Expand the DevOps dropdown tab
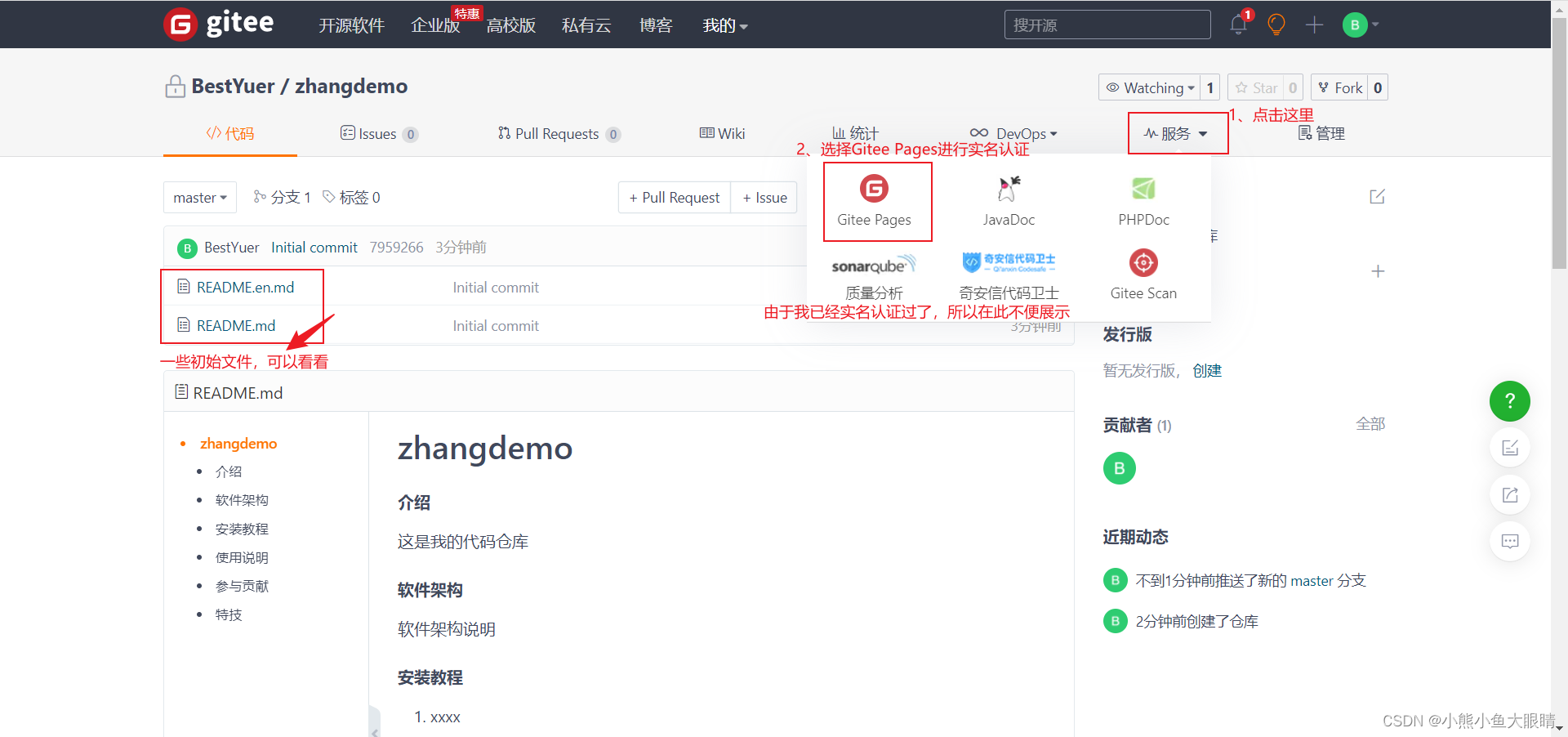This screenshot has height=737, width=1568. (1013, 133)
